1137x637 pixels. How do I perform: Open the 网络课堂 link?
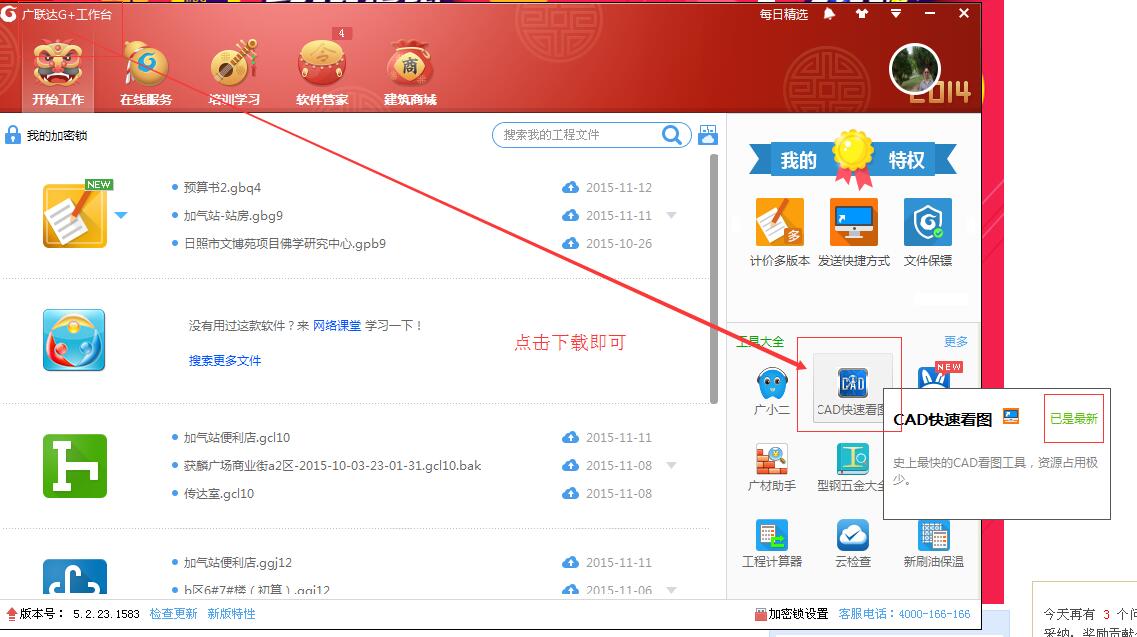336,326
